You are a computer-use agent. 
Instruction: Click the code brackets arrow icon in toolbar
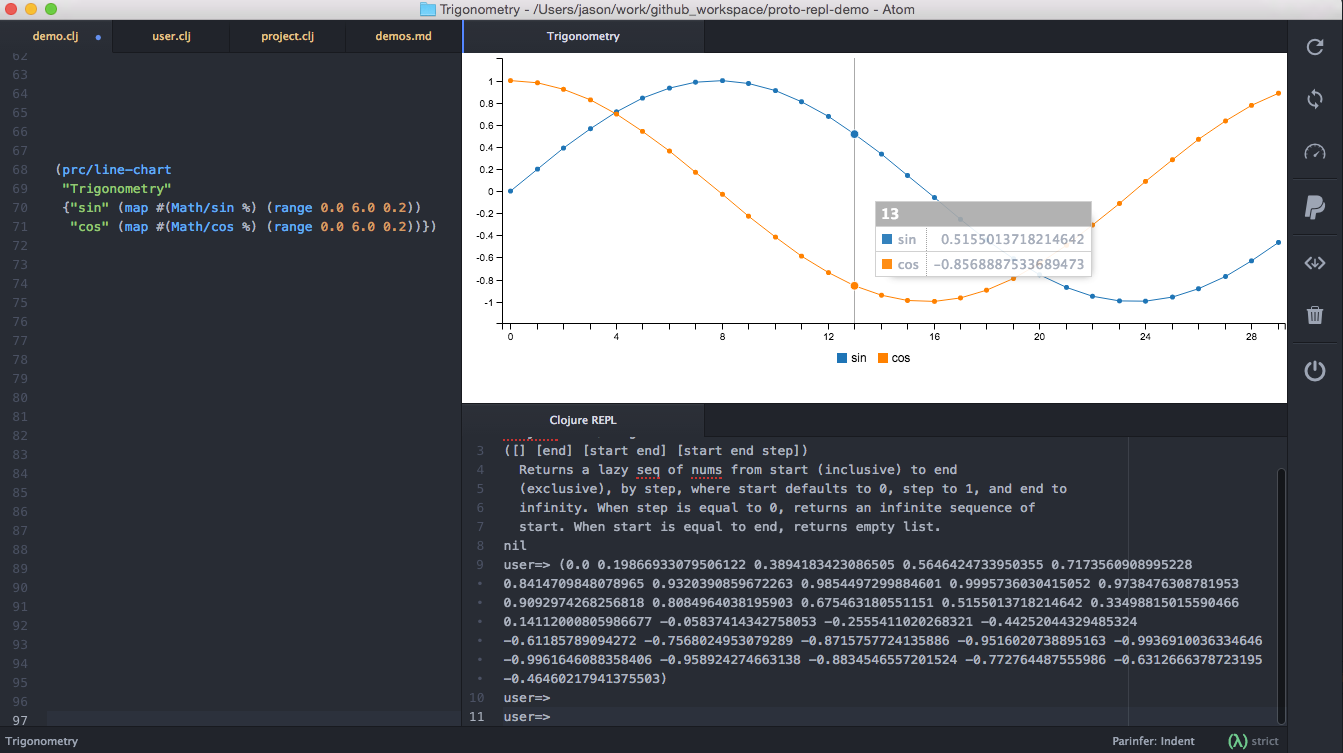(1315, 263)
